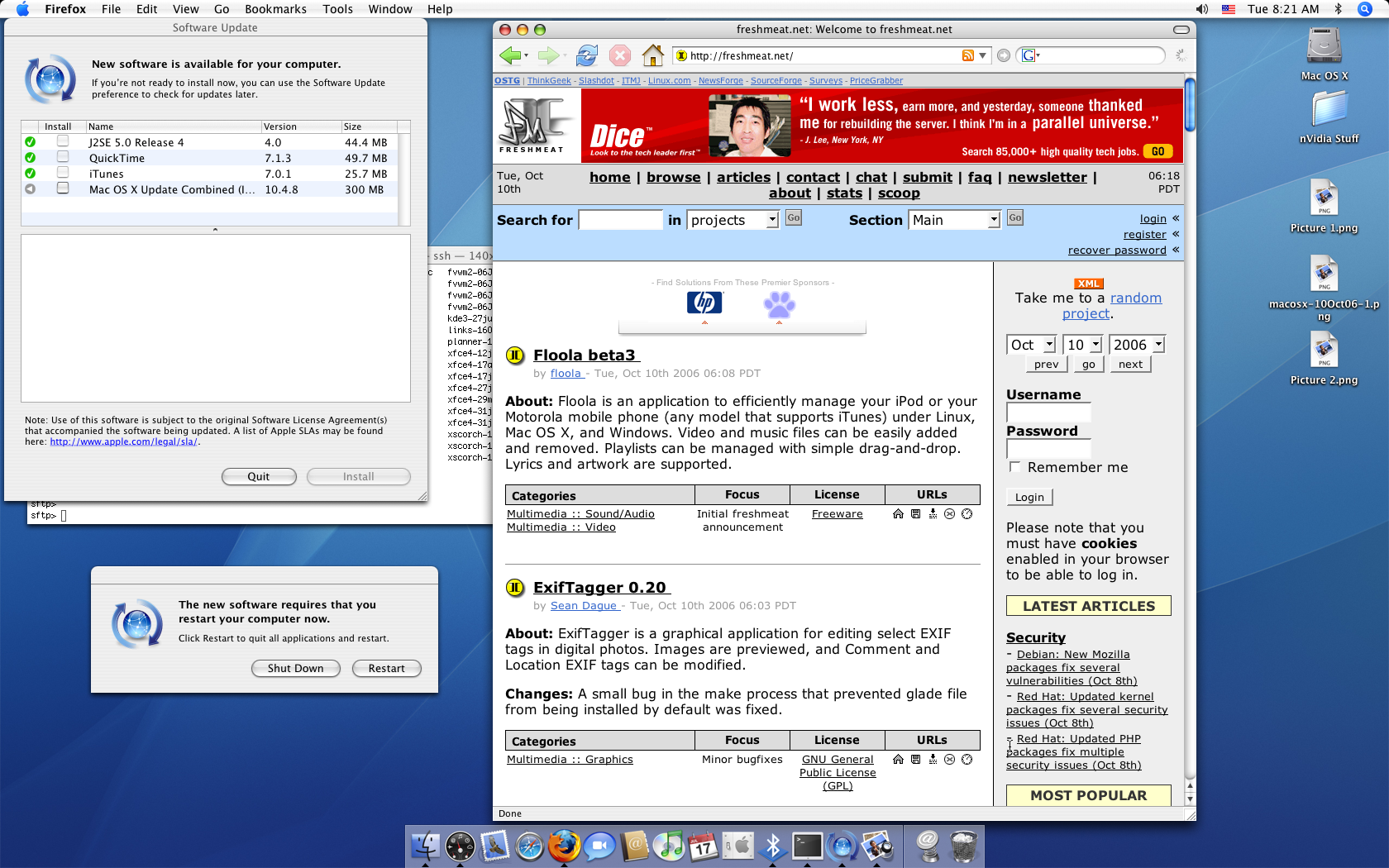The image size is (1389, 868).
Task: Click the Restart button
Action: click(x=387, y=668)
